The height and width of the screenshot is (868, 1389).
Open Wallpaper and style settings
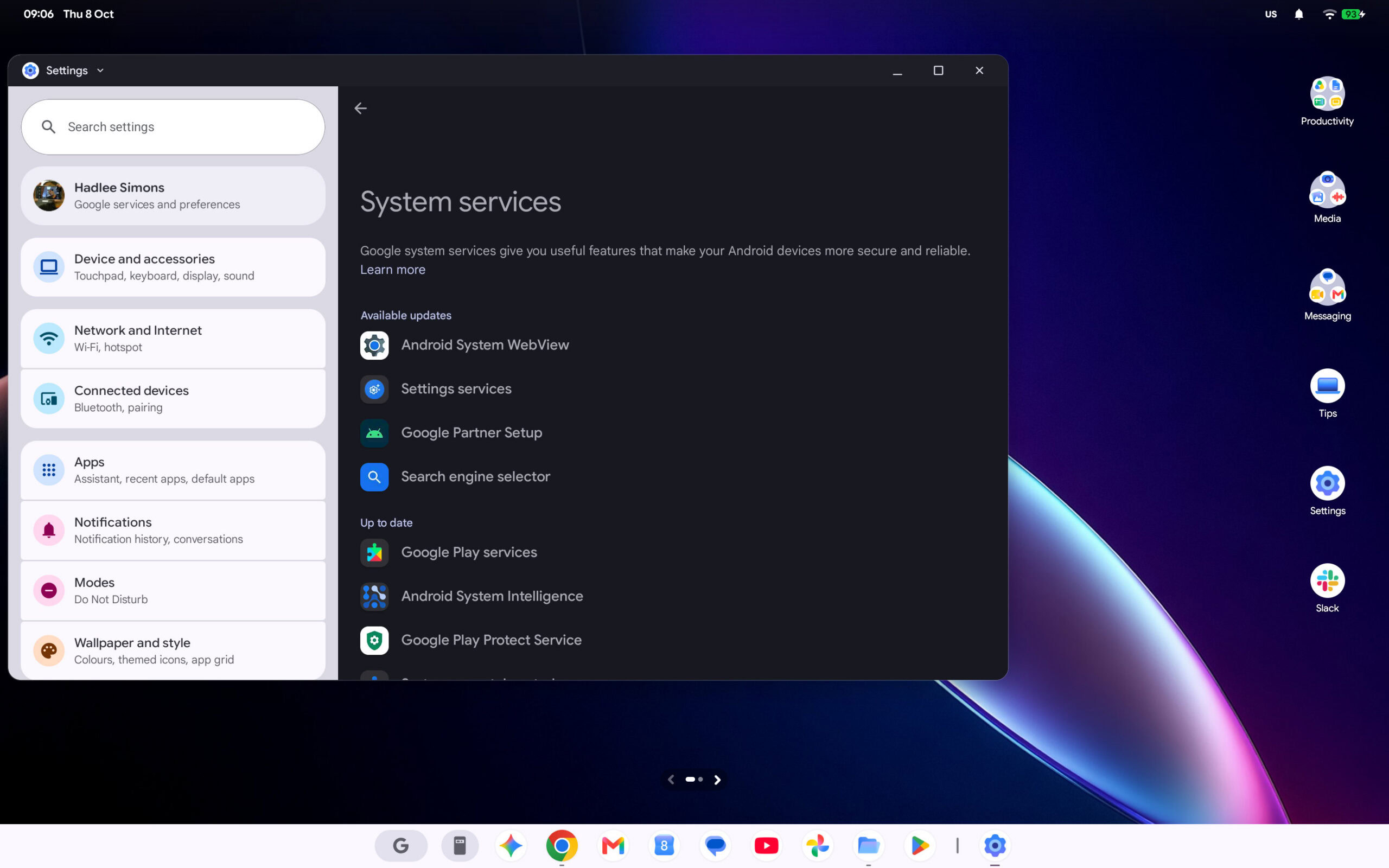(173, 650)
